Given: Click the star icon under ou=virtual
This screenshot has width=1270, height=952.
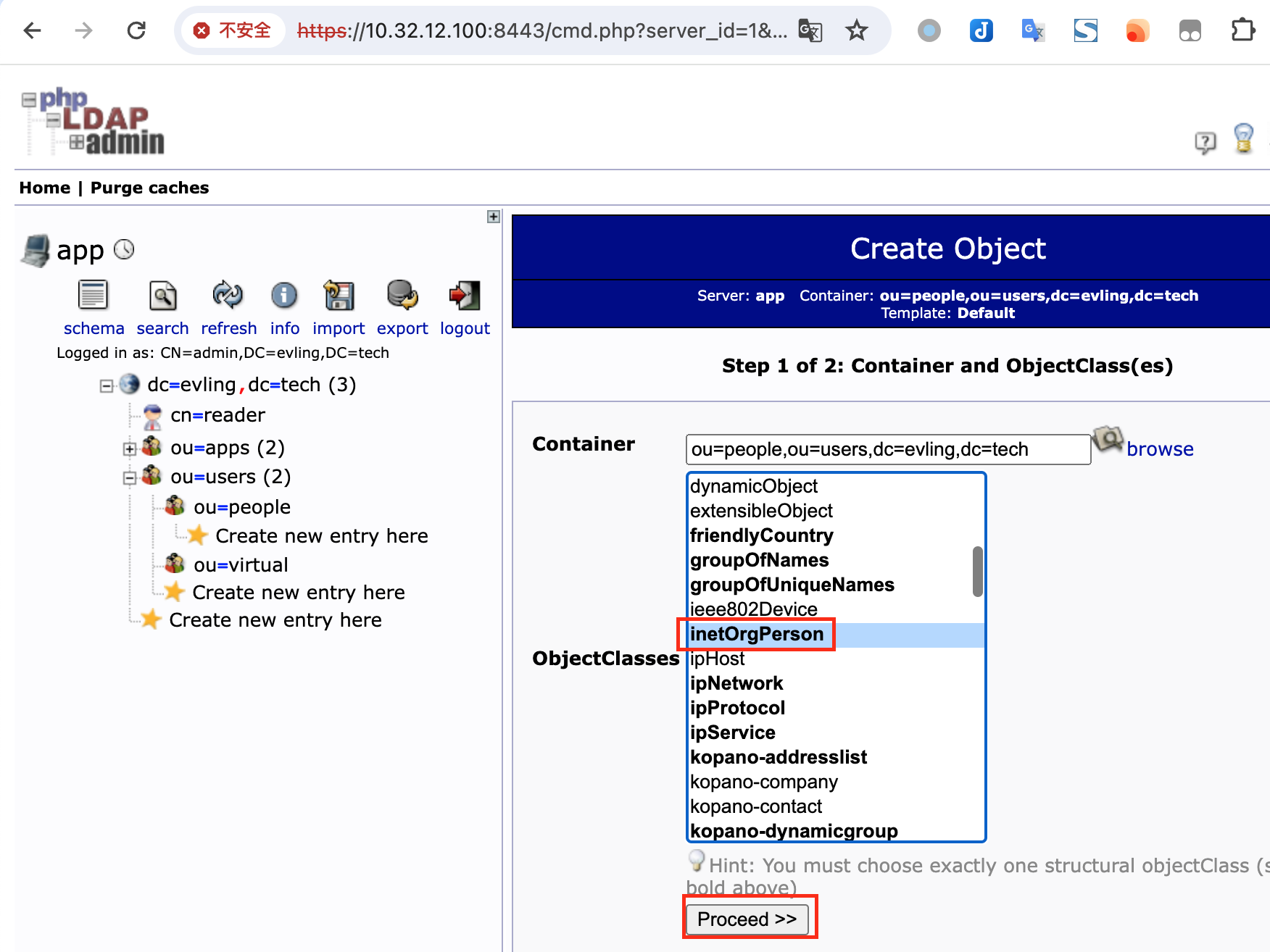Looking at the screenshot, I should (174, 592).
